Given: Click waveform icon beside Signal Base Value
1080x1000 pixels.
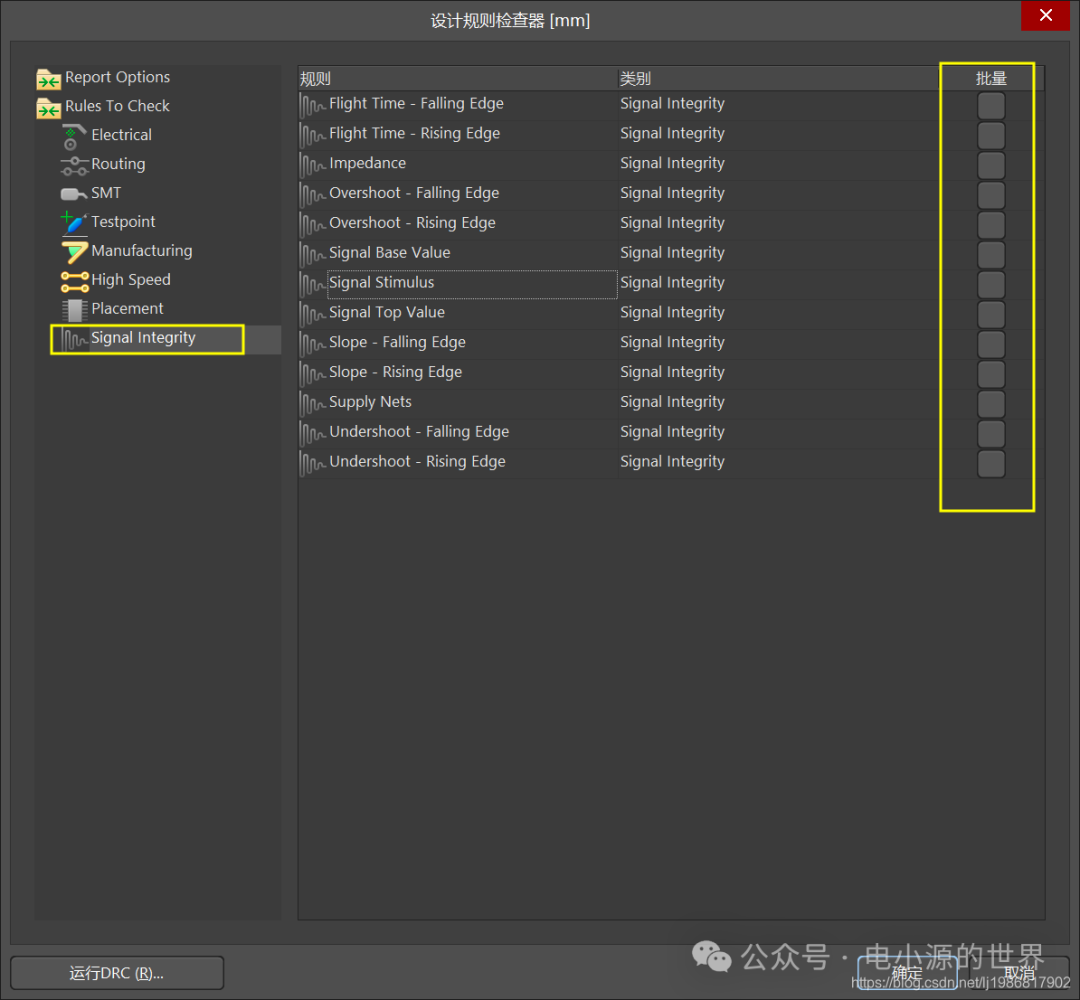Looking at the screenshot, I should coord(313,254).
